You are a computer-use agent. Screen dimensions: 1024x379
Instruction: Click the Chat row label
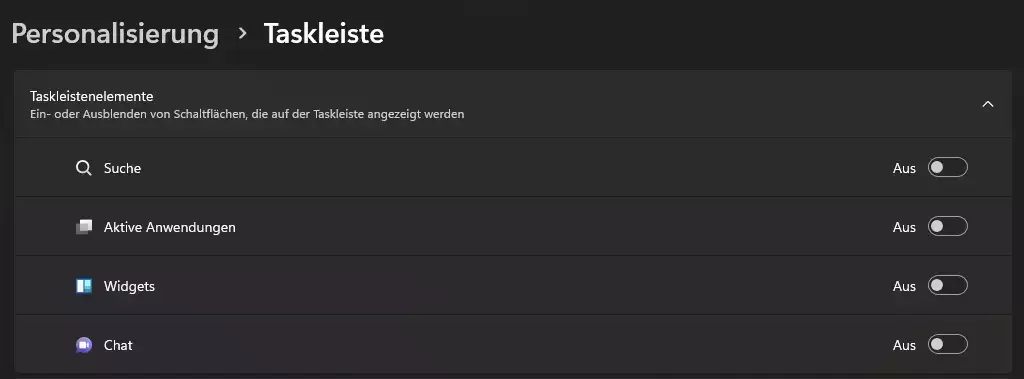coord(118,345)
